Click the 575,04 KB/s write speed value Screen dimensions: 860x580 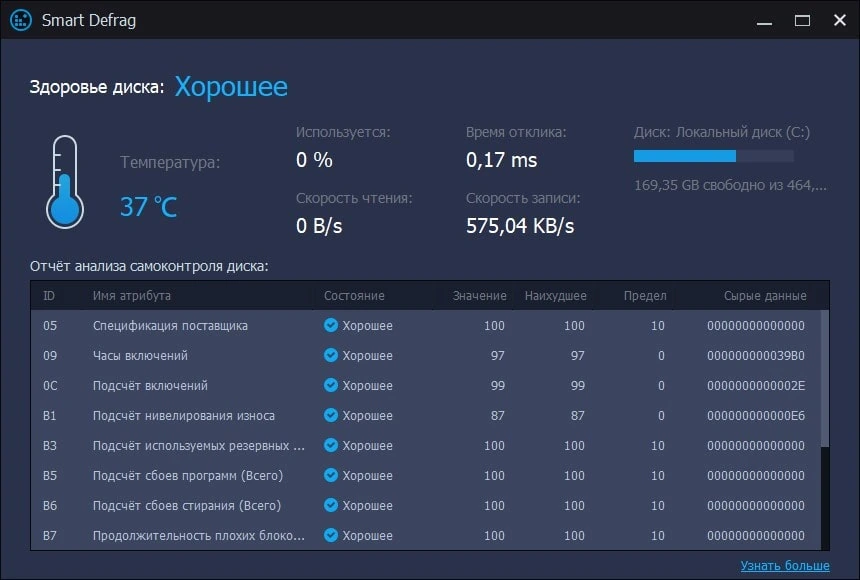[x=520, y=226]
